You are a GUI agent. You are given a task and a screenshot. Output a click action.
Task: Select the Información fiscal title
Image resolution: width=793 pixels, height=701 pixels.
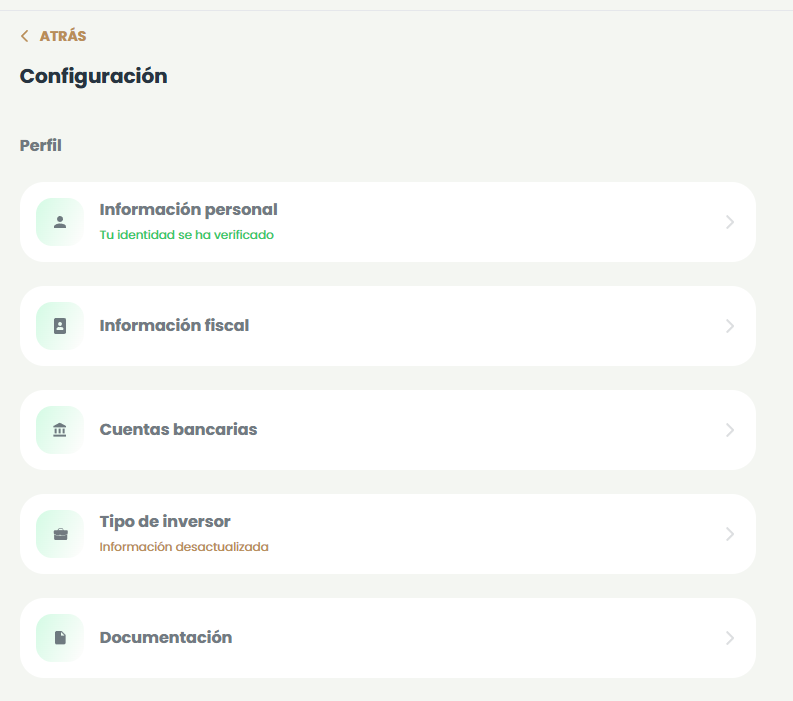tap(174, 326)
